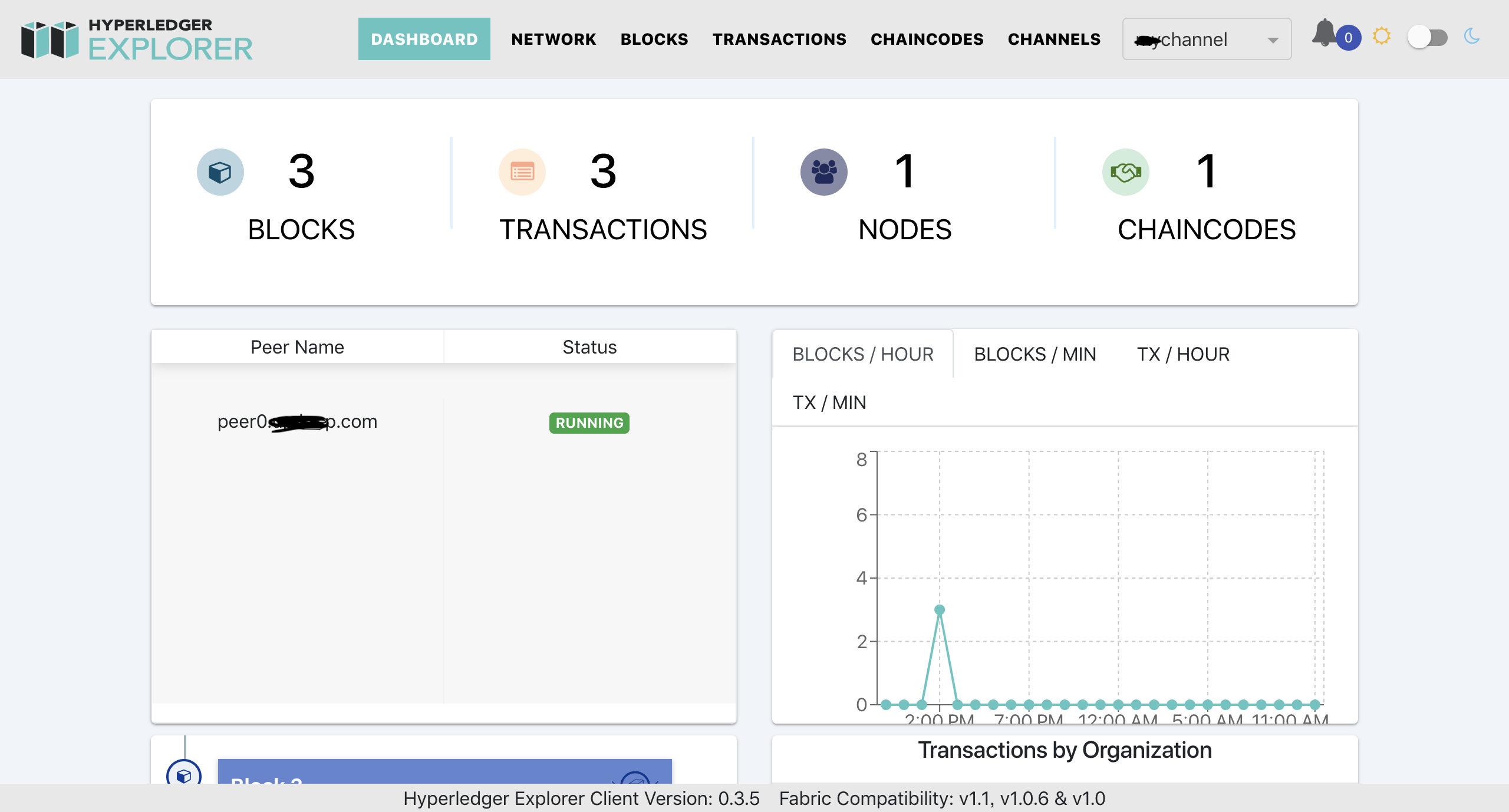Click the blue cube Blocks icon
Viewport: 1509px width, 812px height.
tap(220, 172)
